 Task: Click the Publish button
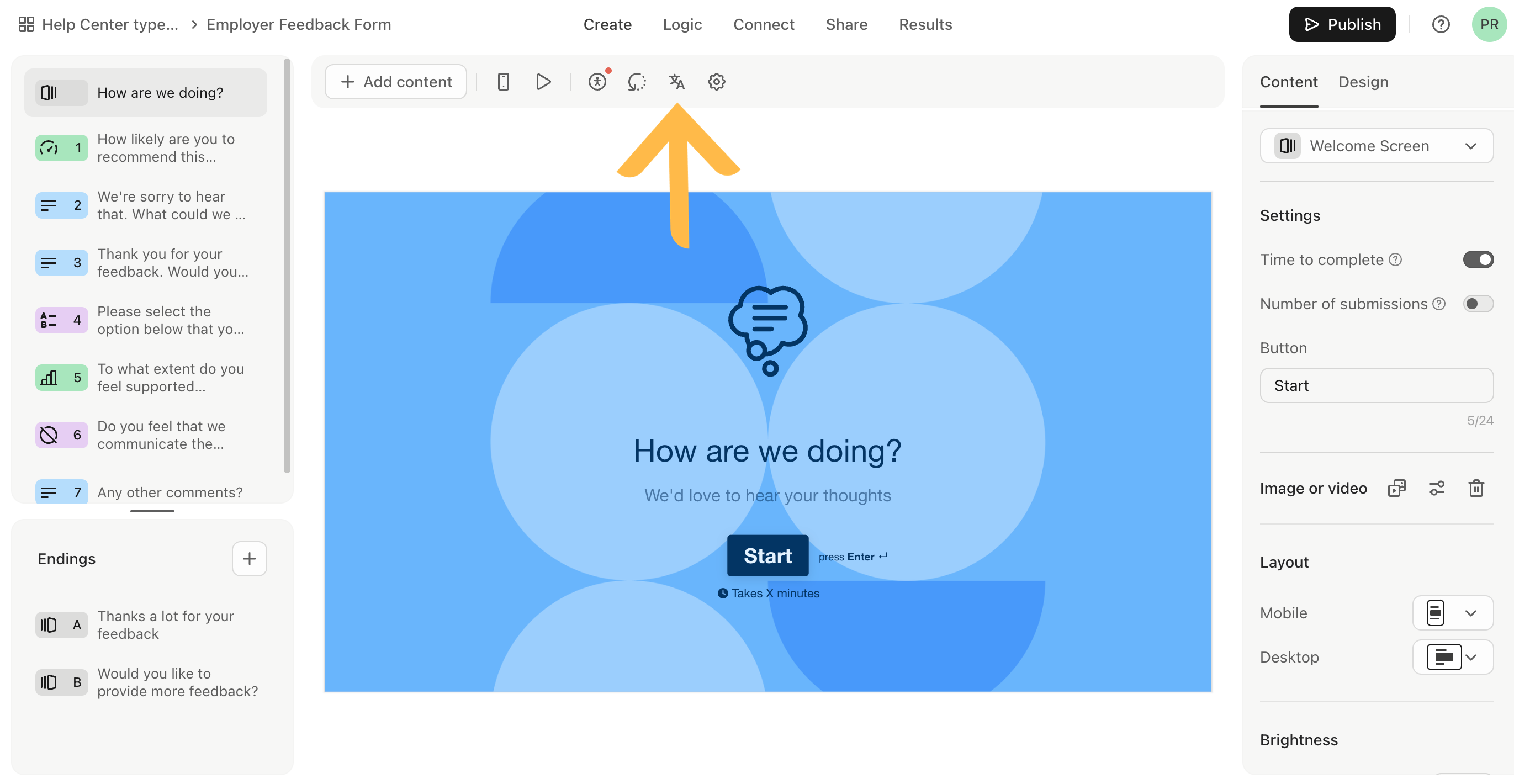tap(1342, 25)
